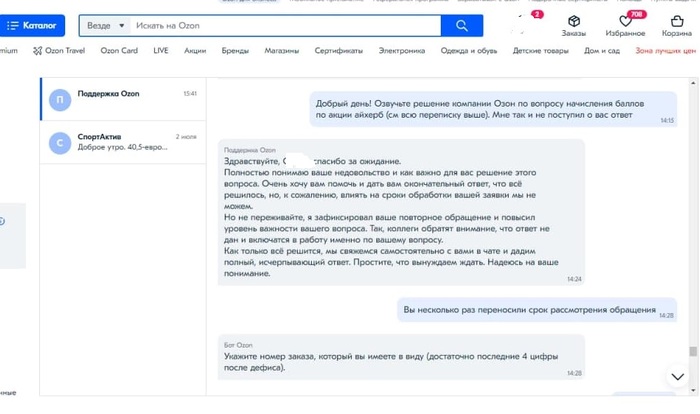Viewport: 700px width, 414px height.
Task: Open Дом и сад category link
Action: pyautogui.click(x=602, y=50)
